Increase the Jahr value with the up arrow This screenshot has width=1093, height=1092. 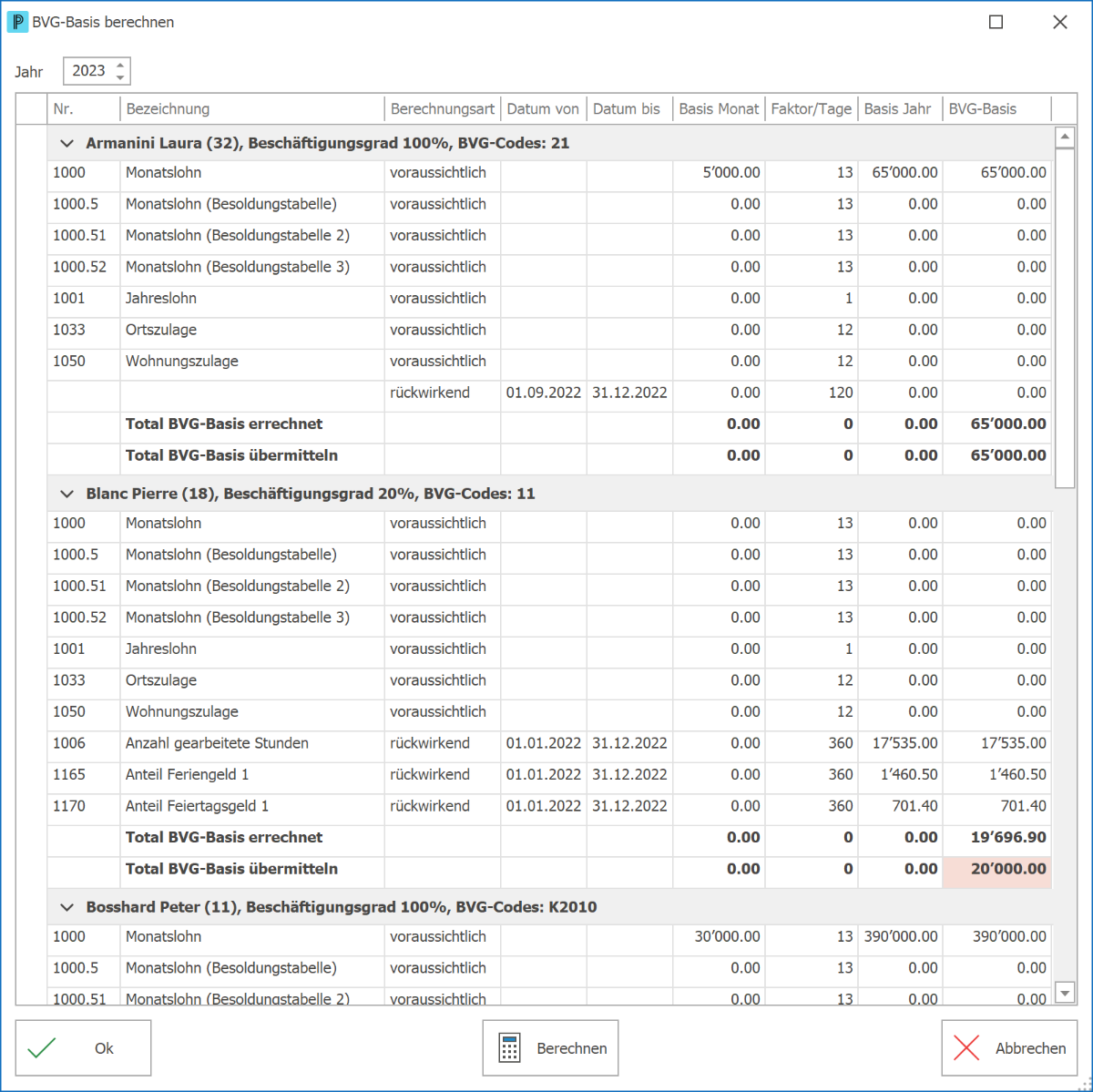pos(120,65)
